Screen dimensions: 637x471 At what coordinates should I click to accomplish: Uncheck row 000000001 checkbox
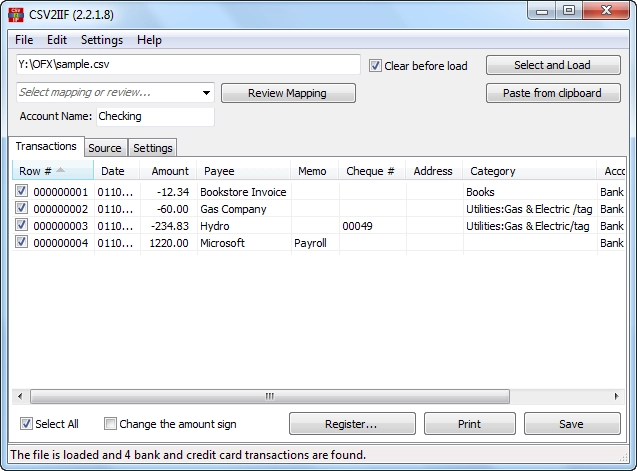21,191
